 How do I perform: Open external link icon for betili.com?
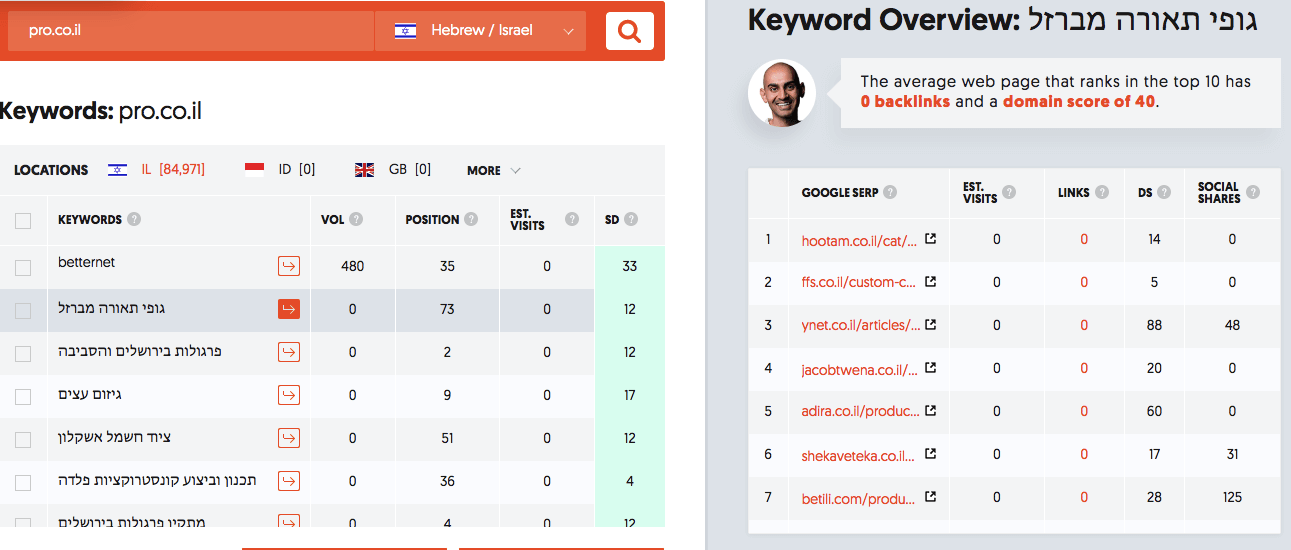point(930,497)
